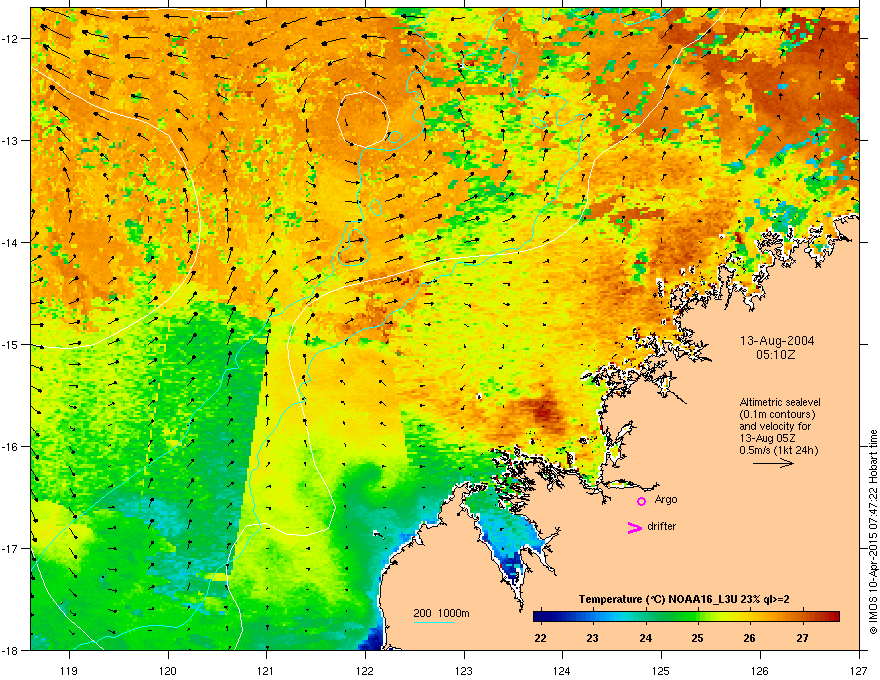This screenshot has width=880, height=680.
Task: Click the colorbar tick label 26
Action: (749, 638)
